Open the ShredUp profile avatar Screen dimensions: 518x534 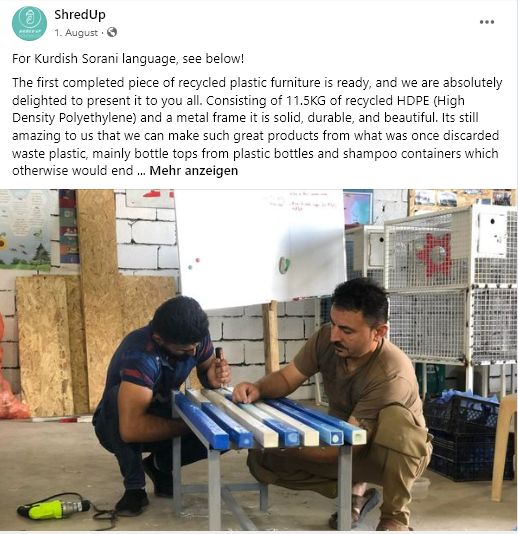pos(29,23)
